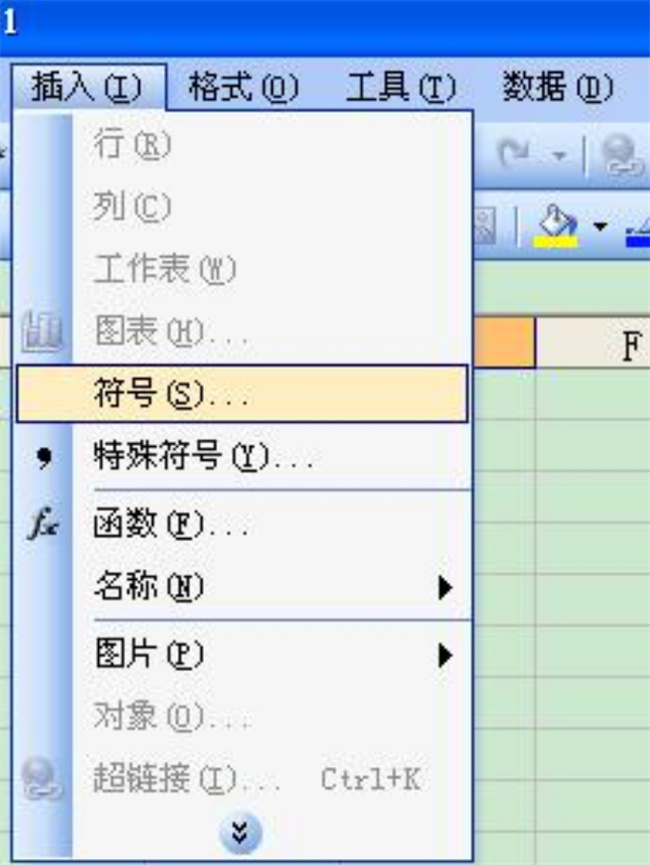Expand the 名称 submenu arrow

click(x=445, y=588)
